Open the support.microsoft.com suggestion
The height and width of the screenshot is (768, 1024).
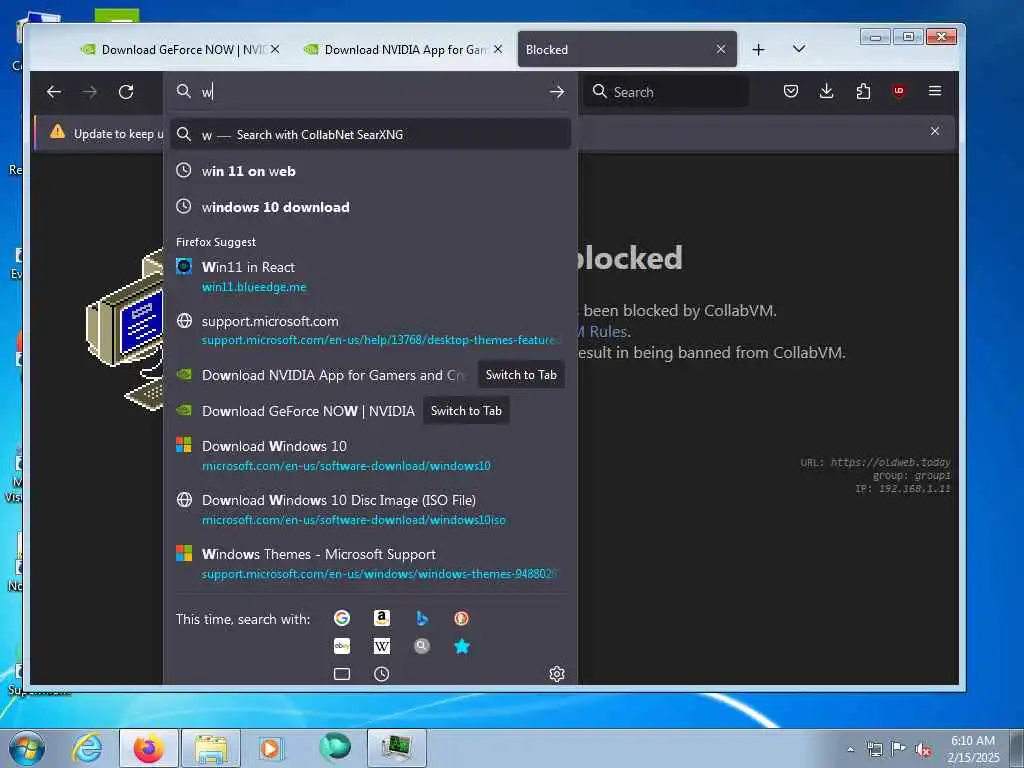tap(370, 330)
